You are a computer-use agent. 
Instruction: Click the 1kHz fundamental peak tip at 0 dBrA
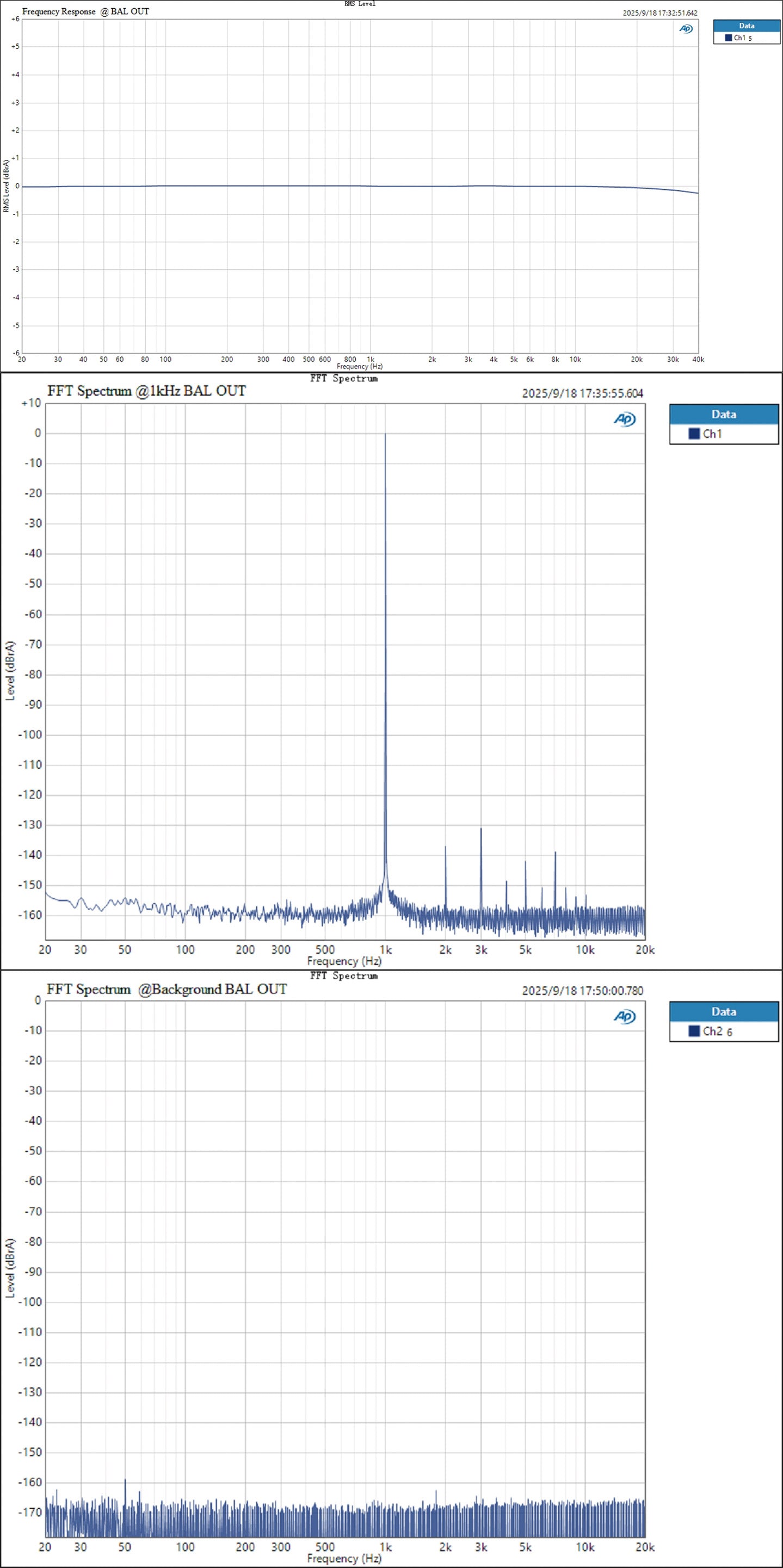tap(385, 435)
